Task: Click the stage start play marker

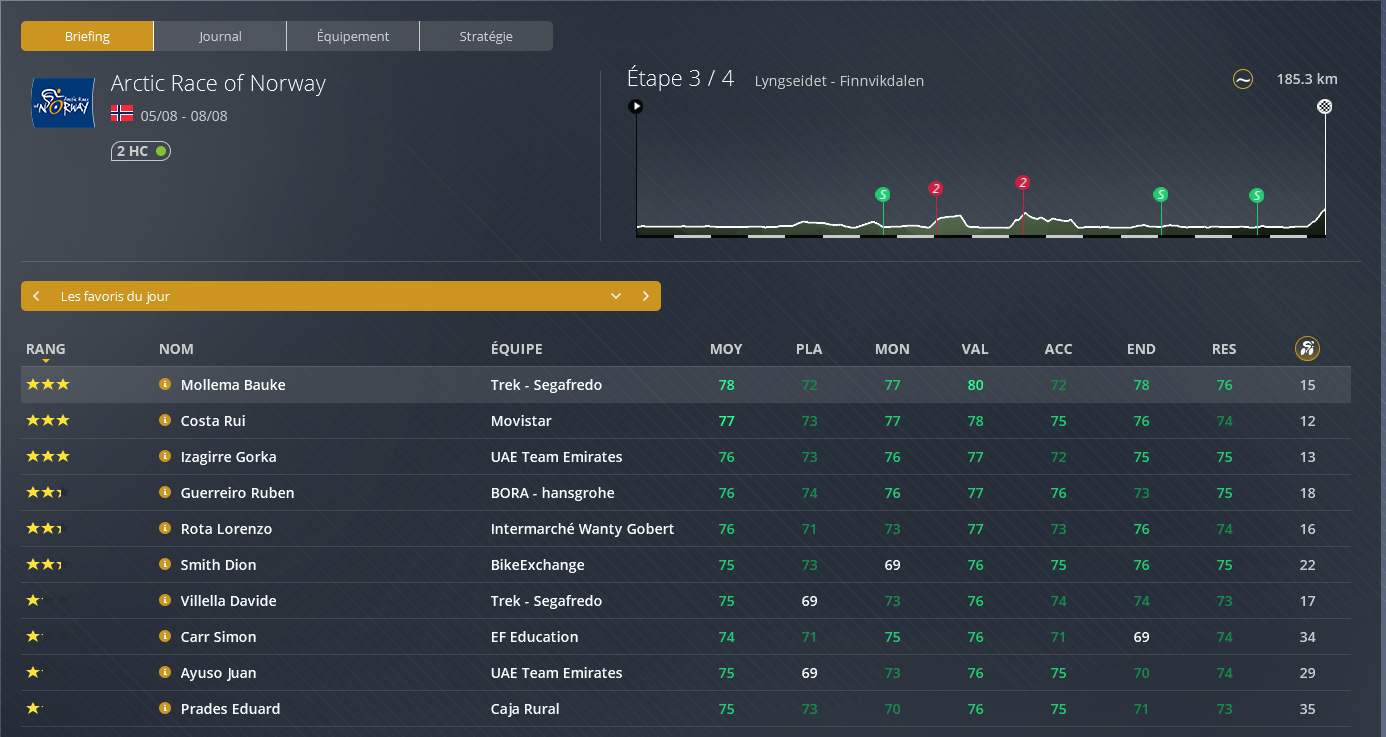Action: point(635,105)
